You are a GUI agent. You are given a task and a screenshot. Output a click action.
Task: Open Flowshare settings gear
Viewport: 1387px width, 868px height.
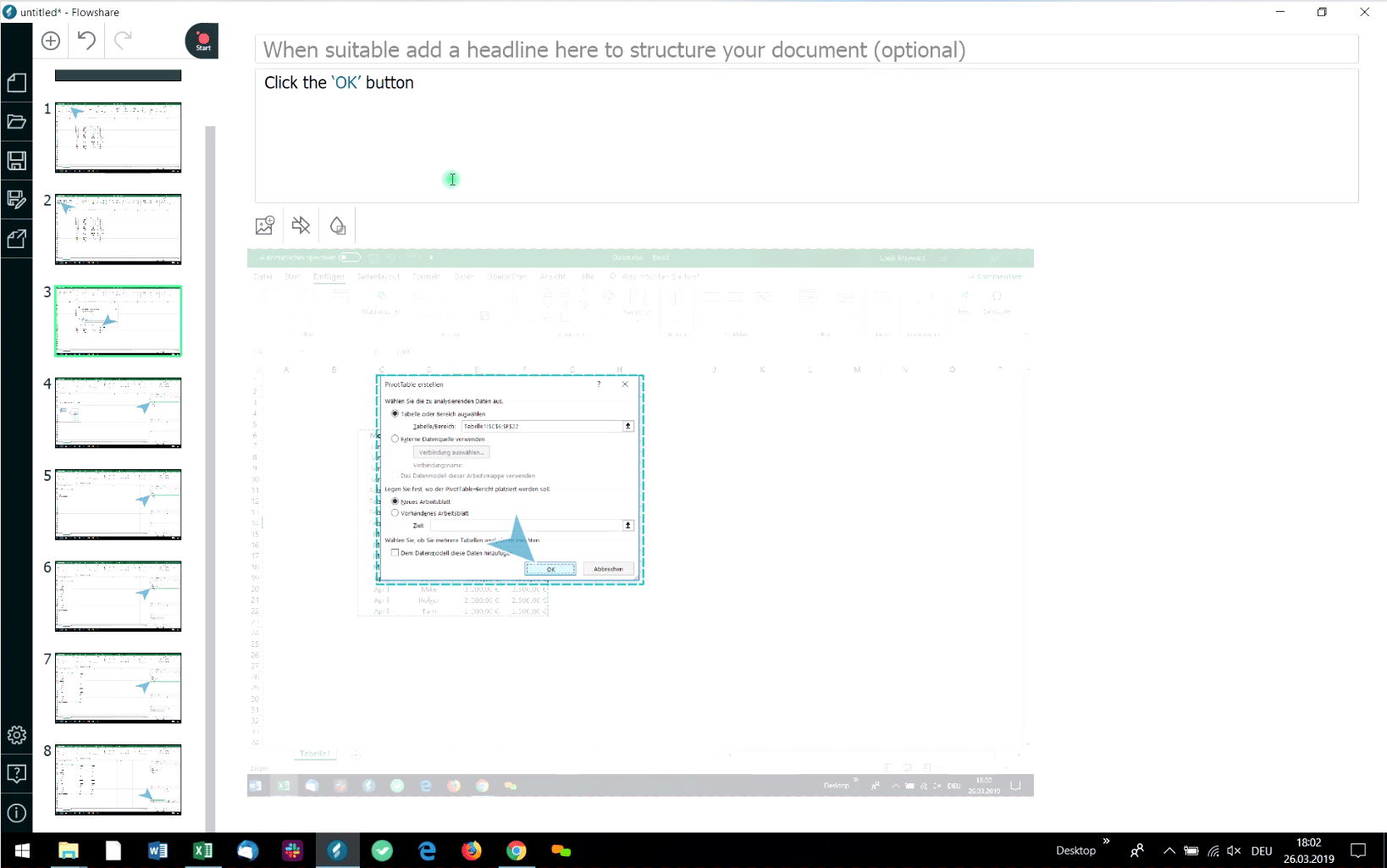16,735
